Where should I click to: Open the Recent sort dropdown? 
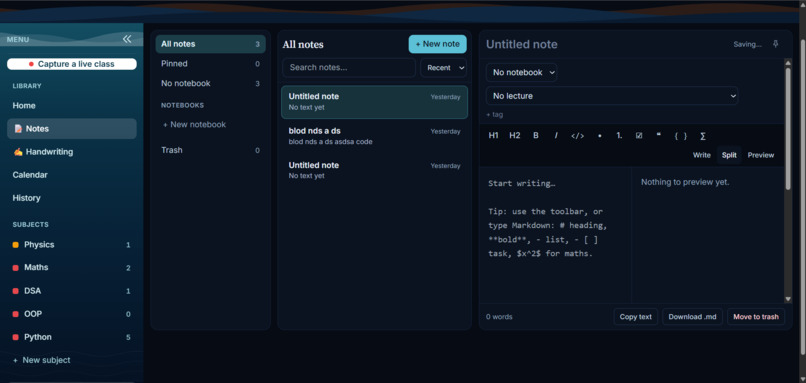(443, 68)
